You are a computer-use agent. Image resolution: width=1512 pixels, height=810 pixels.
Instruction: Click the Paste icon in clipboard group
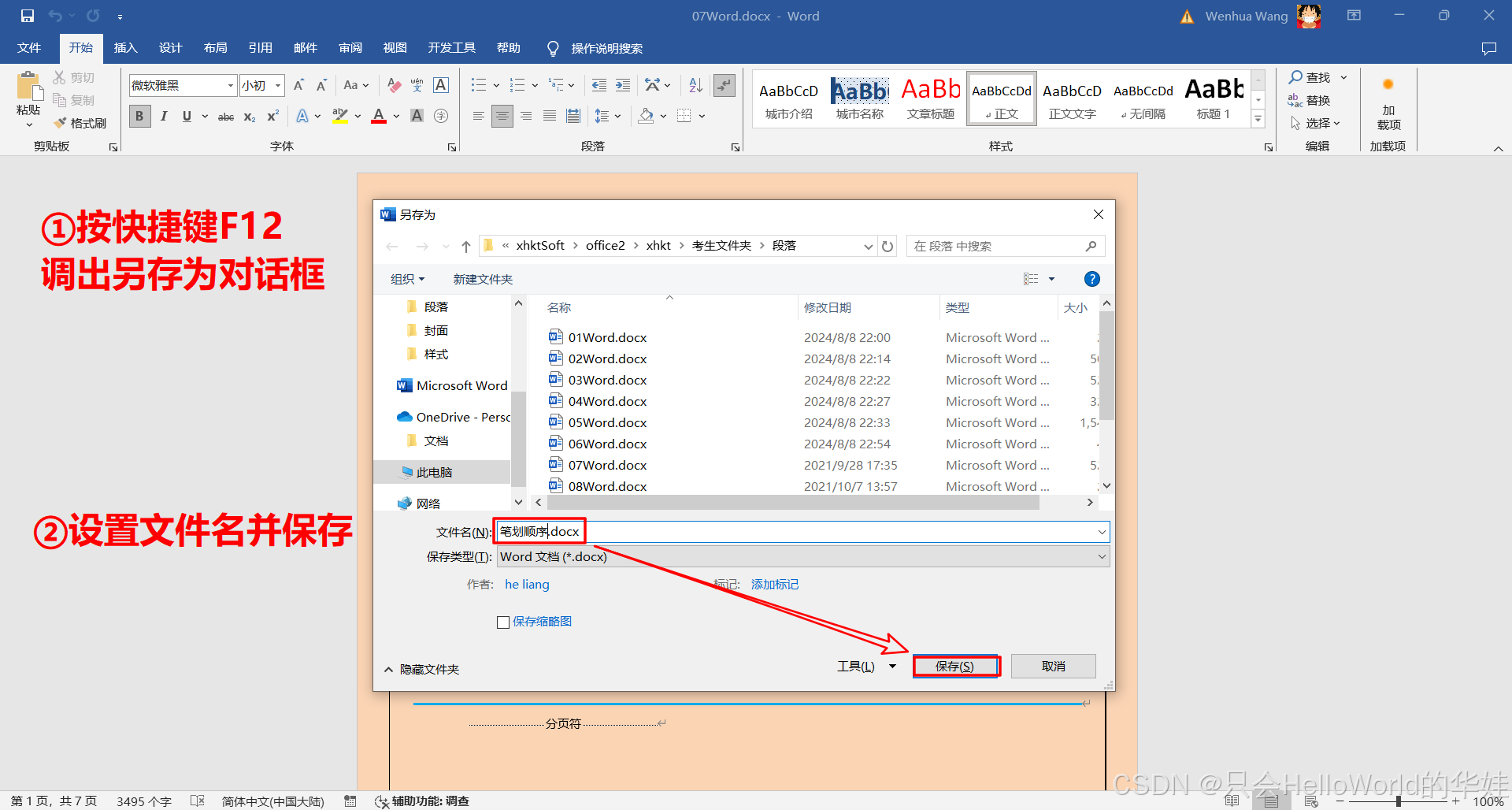pyautogui.click(x=28, y=87)
